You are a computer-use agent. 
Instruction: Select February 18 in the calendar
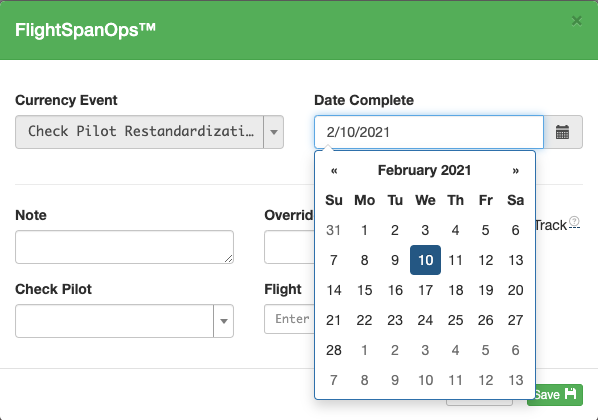pos(455,290)
